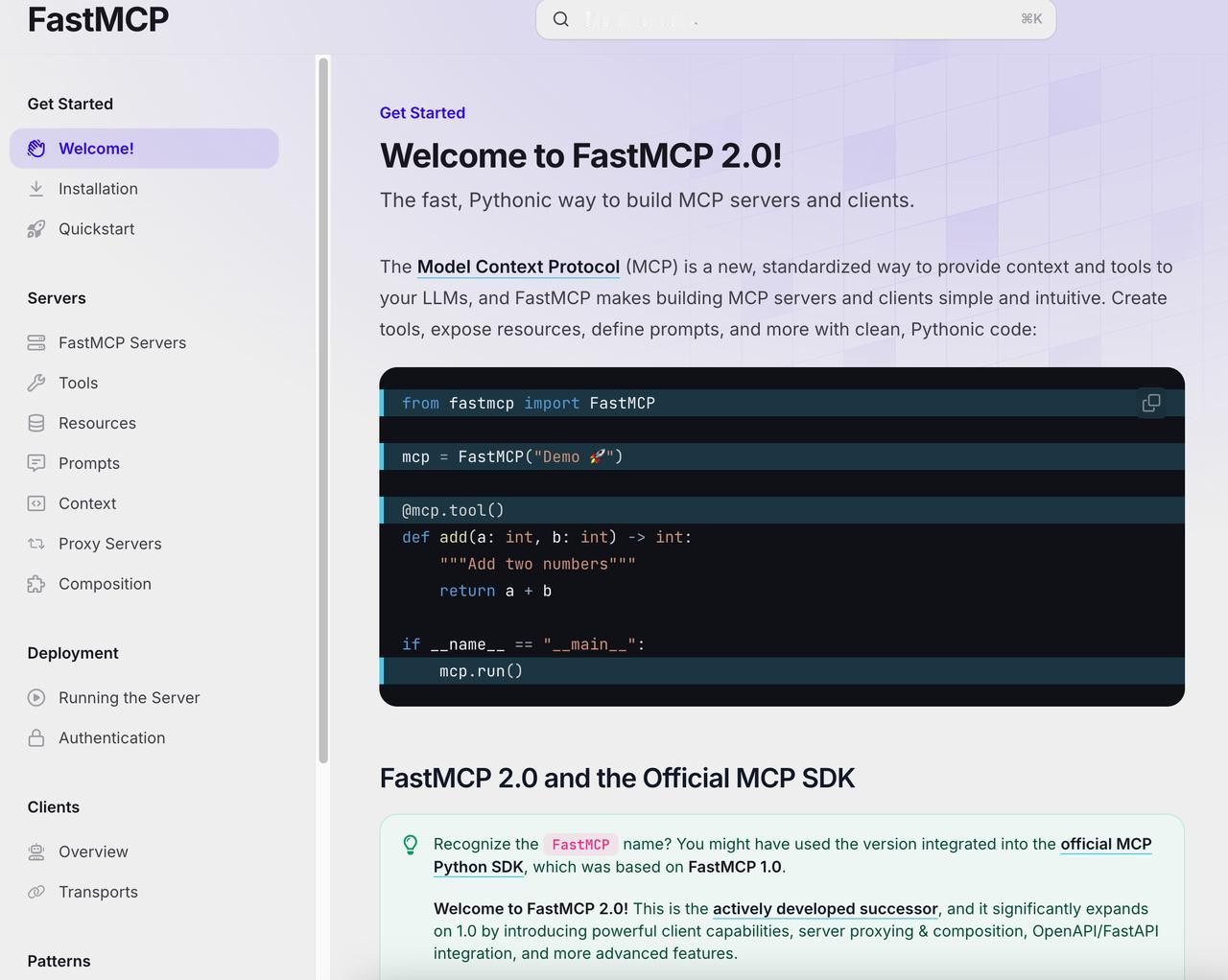Open the Context page
This screenshot has height=980, width=1228.
click(x=144, y=503)
